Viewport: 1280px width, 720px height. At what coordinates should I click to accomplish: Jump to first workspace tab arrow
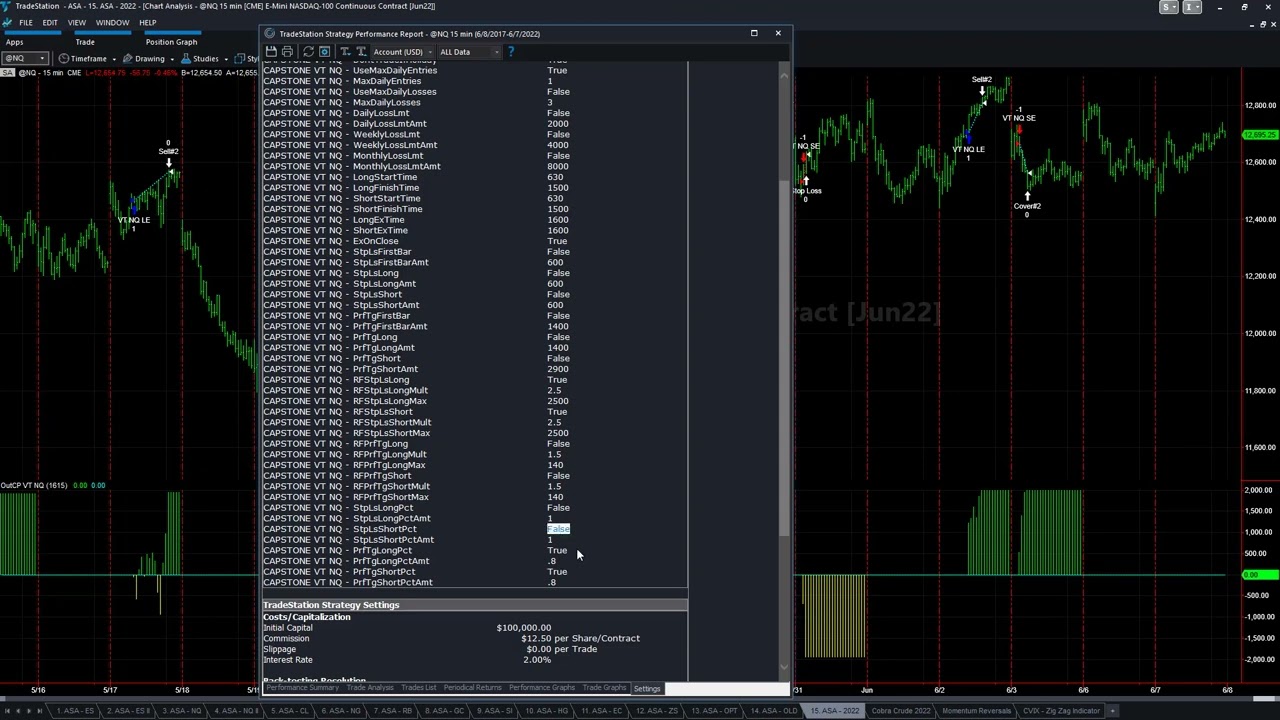click(x=5, y=711)
